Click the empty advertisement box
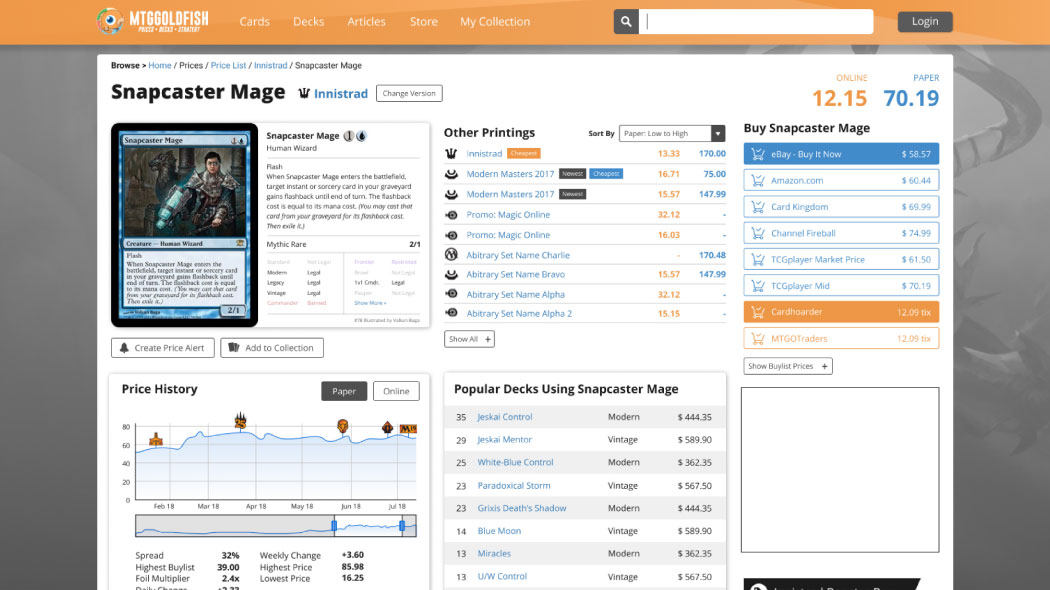The image size is (1050, 590). [840, 469]
